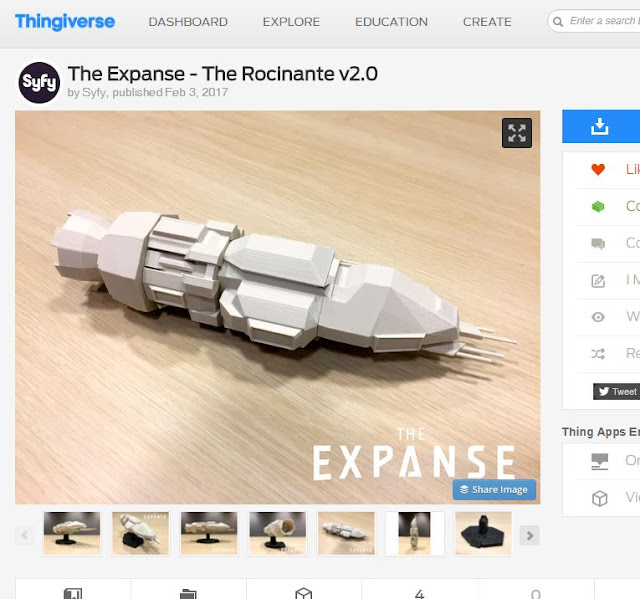Select third thumbnail side view of ship
This screenshot has height=599, width=640.
pos(209,534)
